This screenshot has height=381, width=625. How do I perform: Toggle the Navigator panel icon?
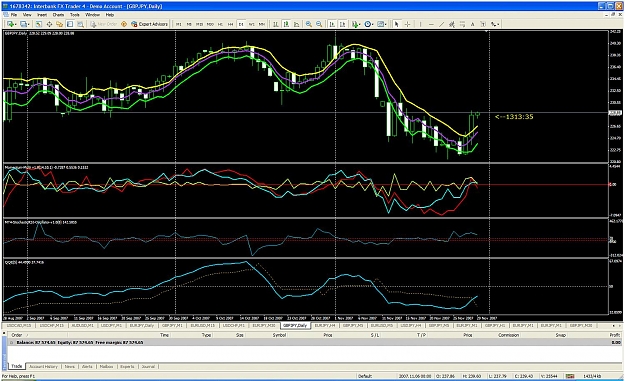59,24
